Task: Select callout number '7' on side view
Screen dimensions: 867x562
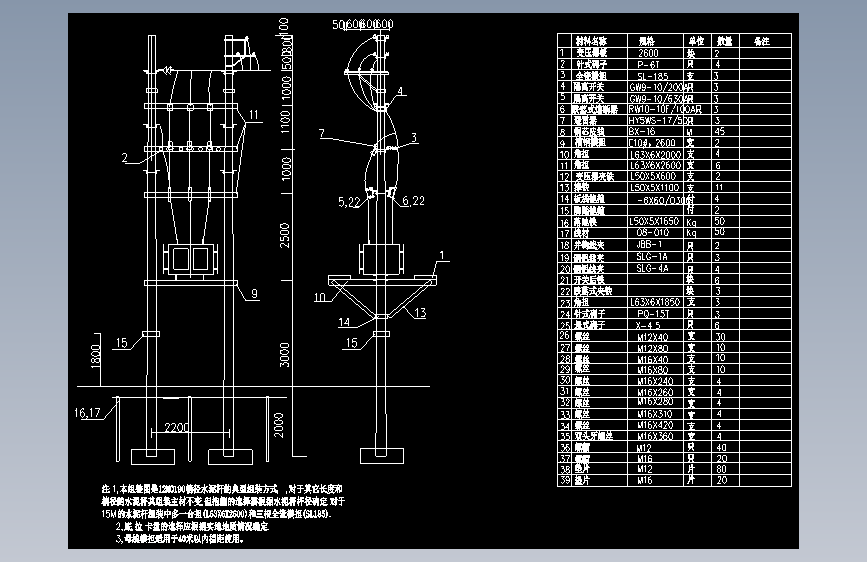Action: [x=322, y=133]
